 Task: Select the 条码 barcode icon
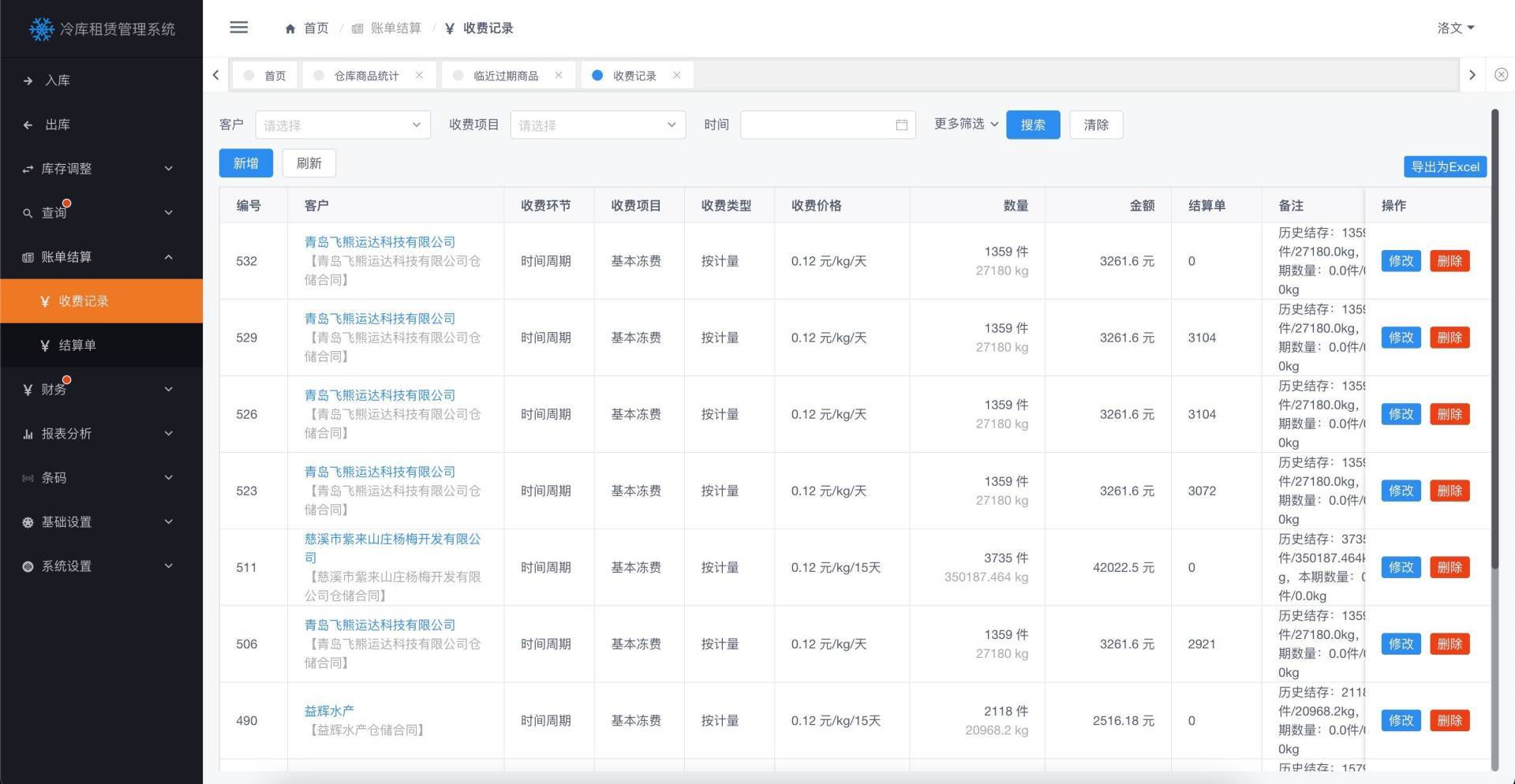tap(26, 477)
